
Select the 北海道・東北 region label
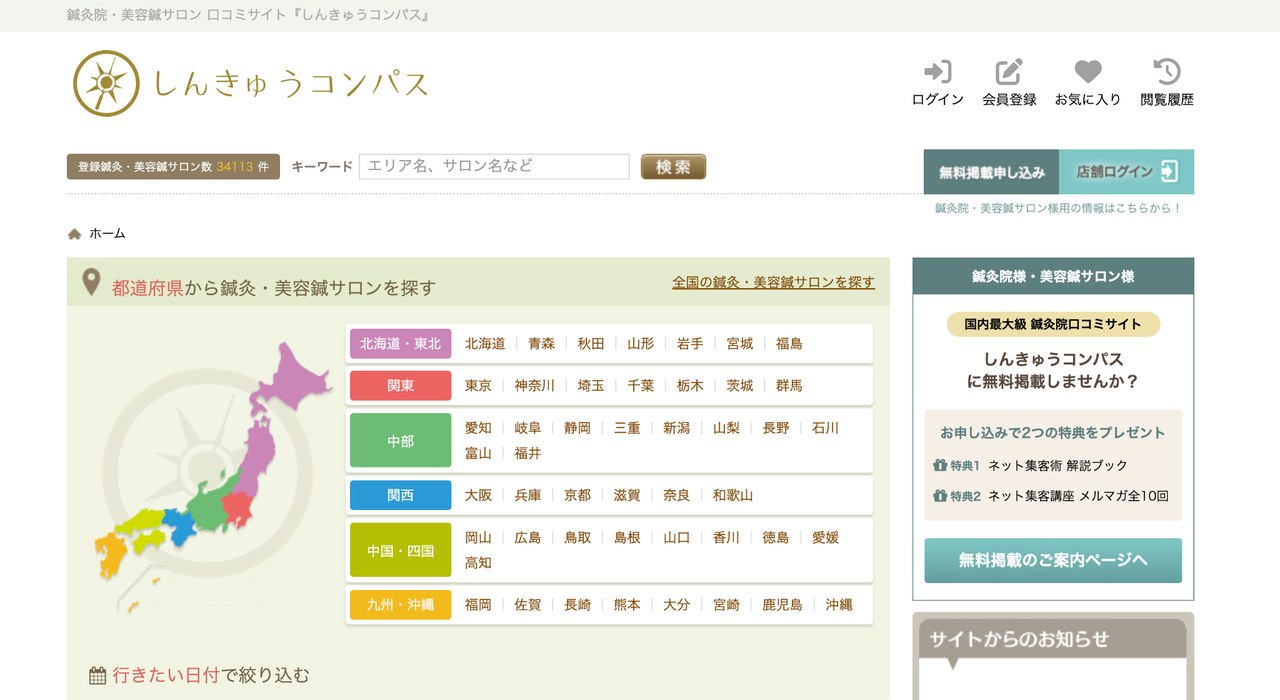400,343
